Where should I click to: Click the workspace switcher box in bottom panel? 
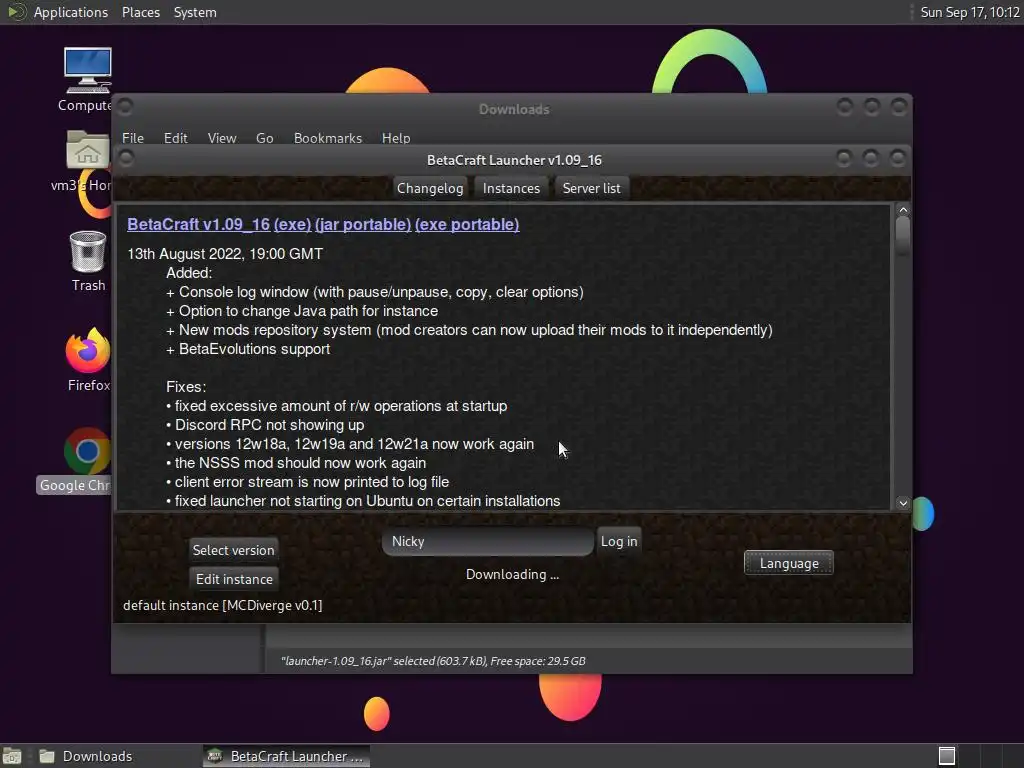click(x=947, y=756)
